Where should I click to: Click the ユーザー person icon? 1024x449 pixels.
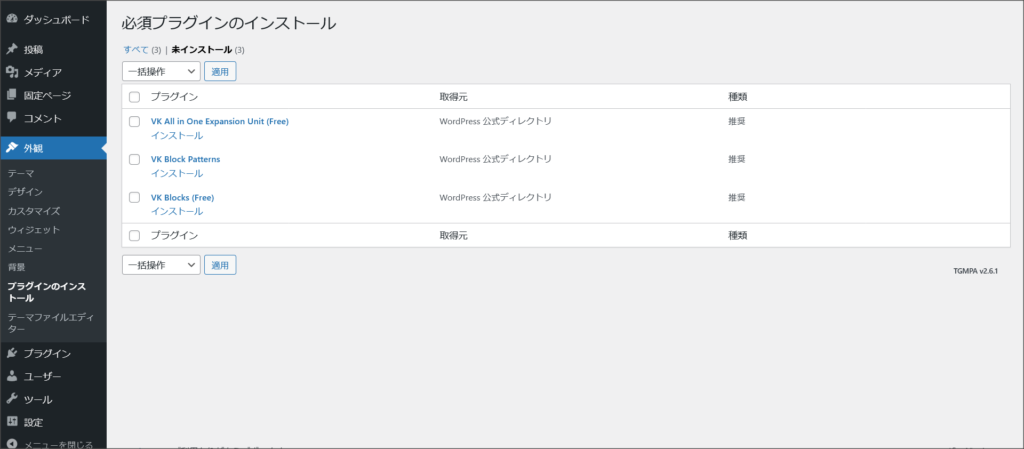[x=11, y=376]
